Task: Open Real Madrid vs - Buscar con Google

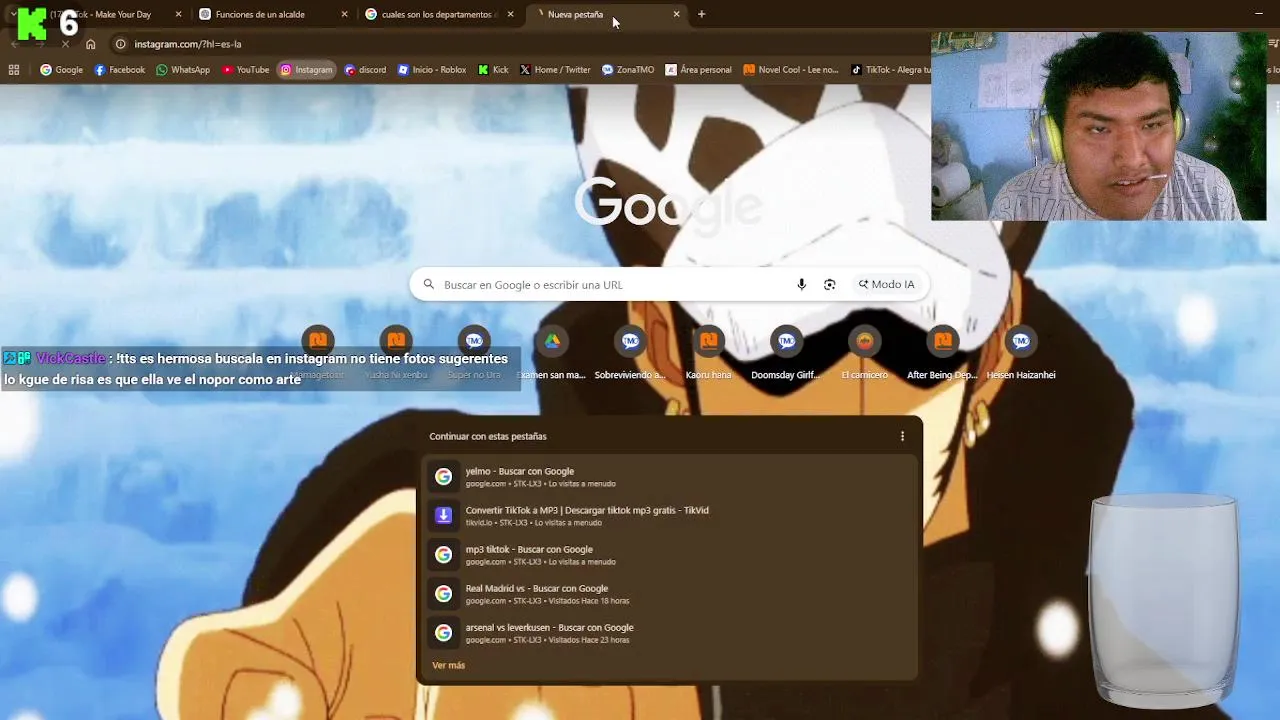Action: [x=669, y=594]
